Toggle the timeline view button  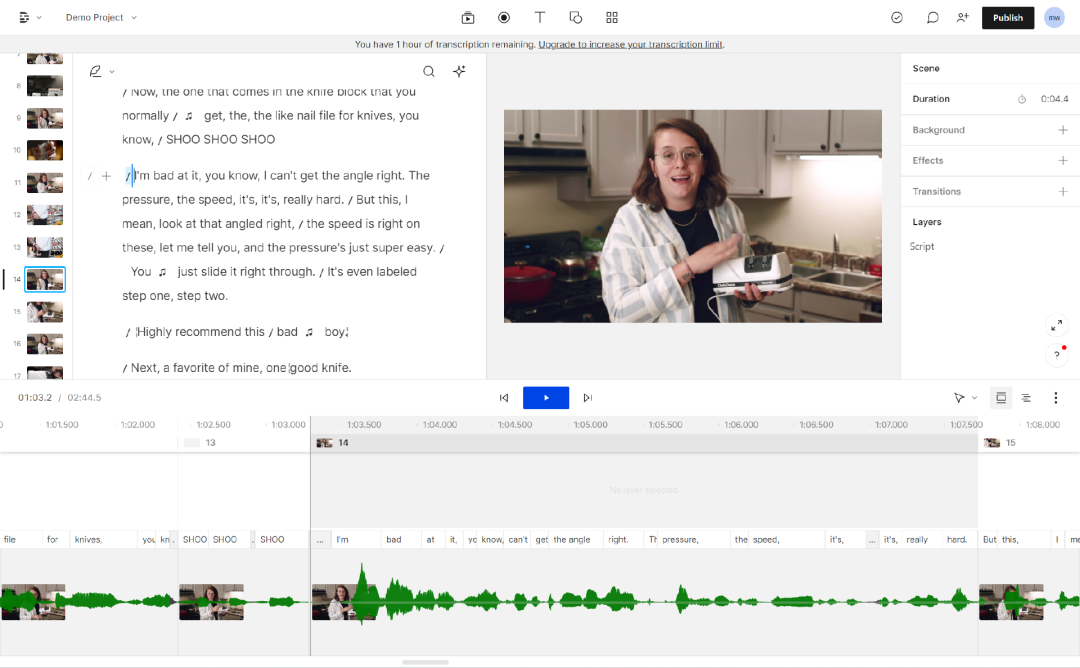coord(1000,398)
